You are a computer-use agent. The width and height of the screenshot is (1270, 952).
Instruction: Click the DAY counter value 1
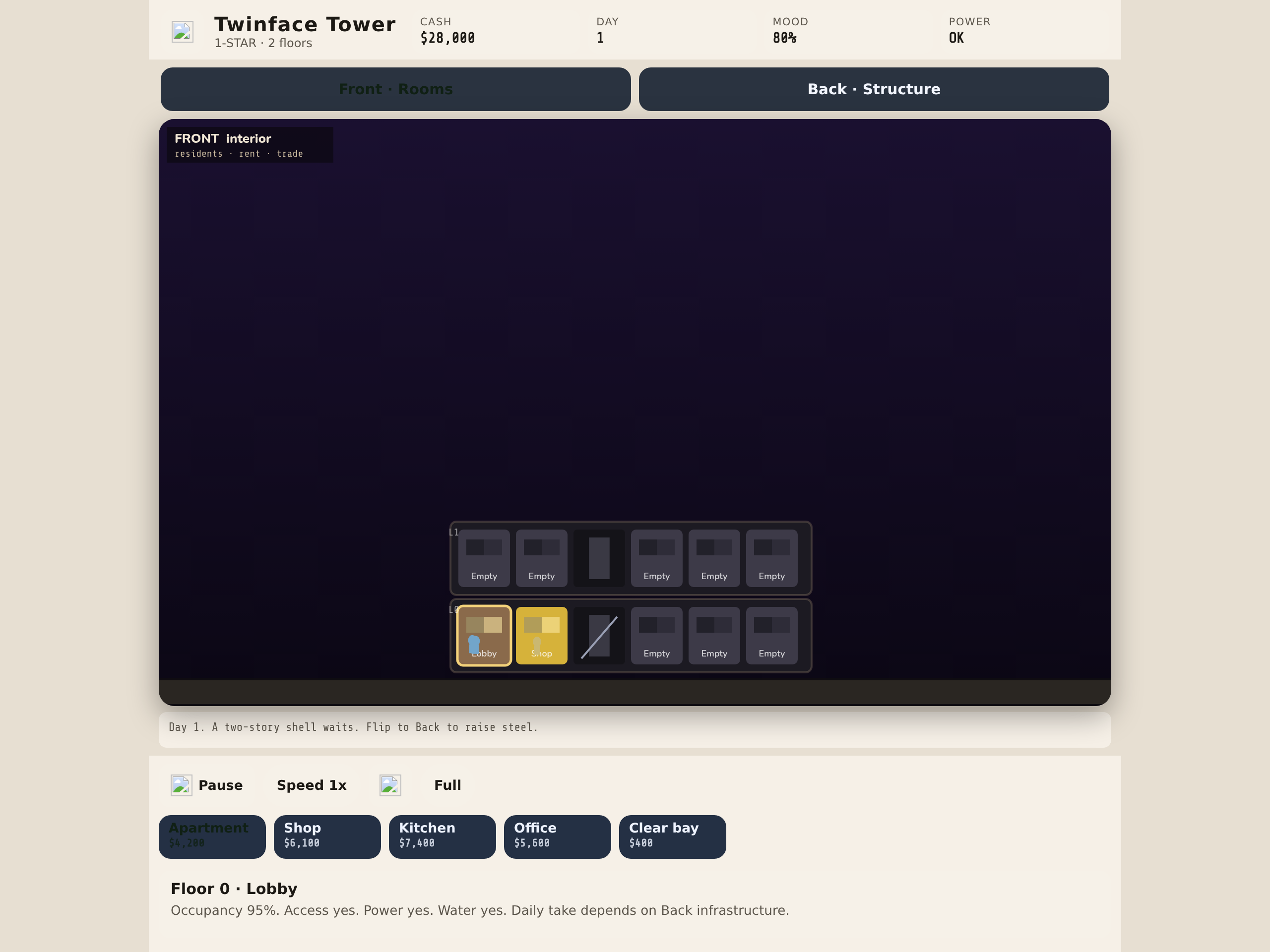[600, 38]
